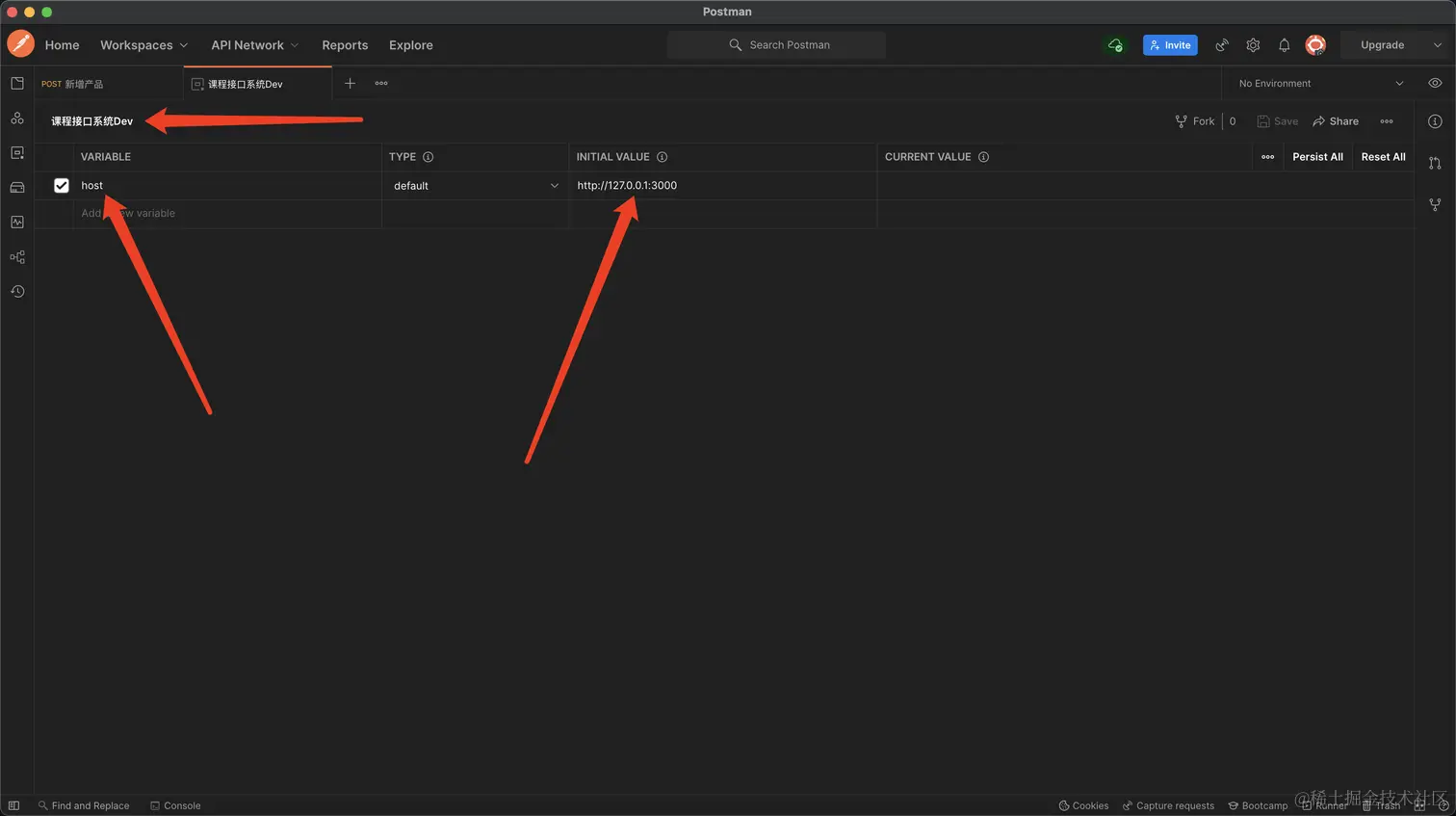
Task: Open the Explore menu item
Action: 410,45
